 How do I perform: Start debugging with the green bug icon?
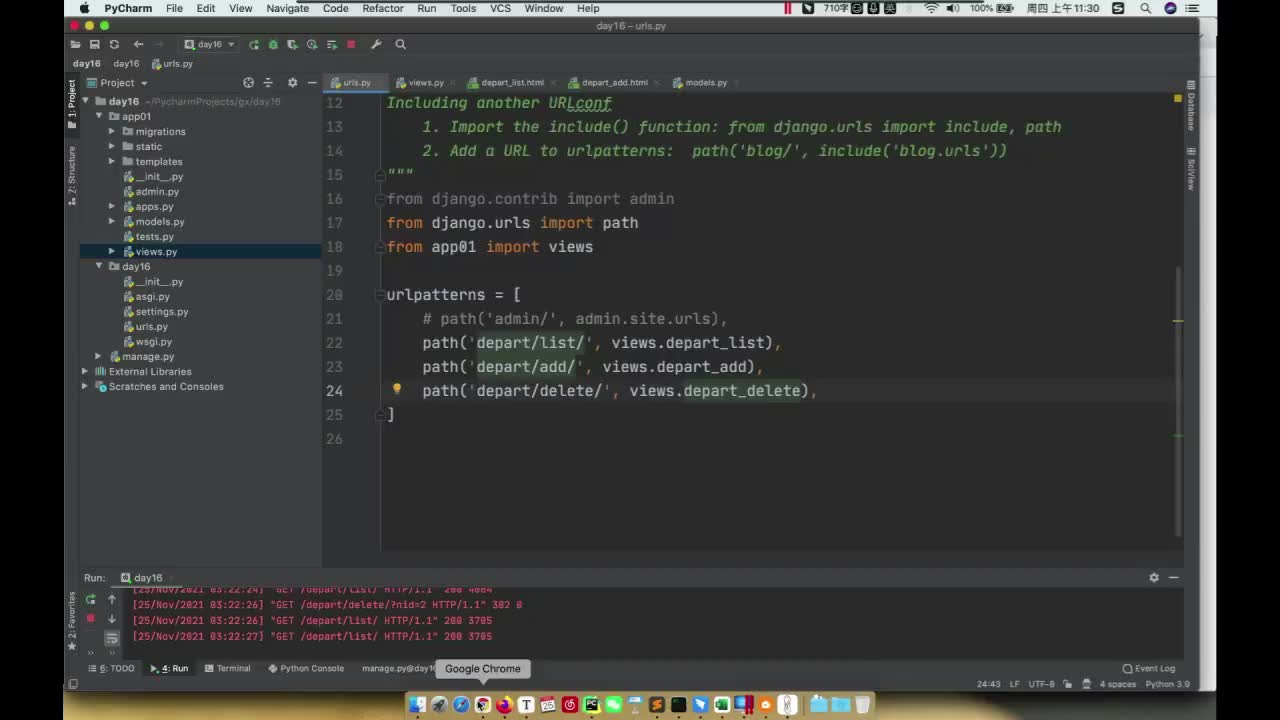[273, 44]
